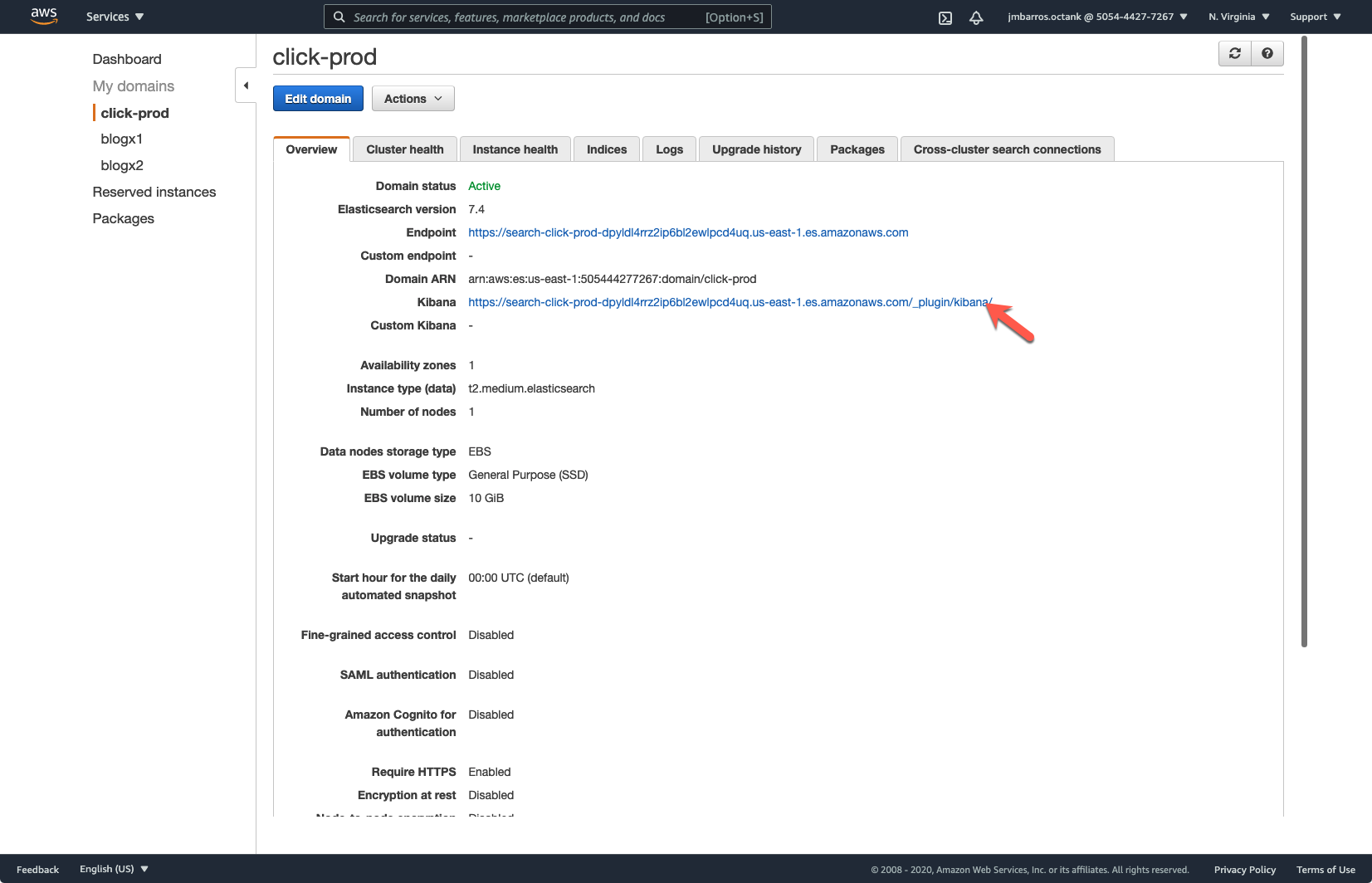Open the Indices tab

pos(607,149)
